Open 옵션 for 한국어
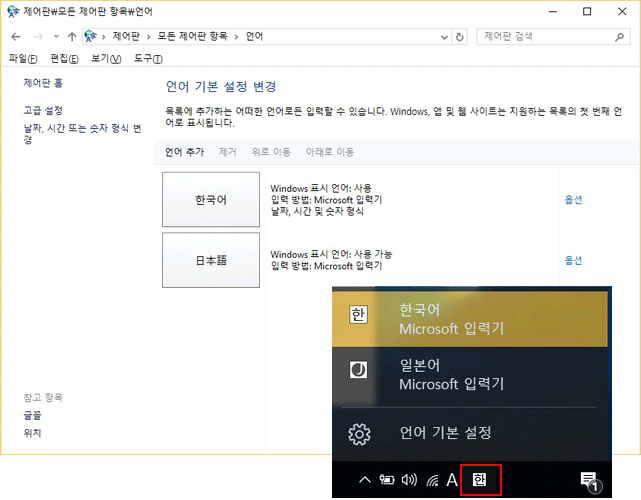641x500 pixels. tap(573, 200)
